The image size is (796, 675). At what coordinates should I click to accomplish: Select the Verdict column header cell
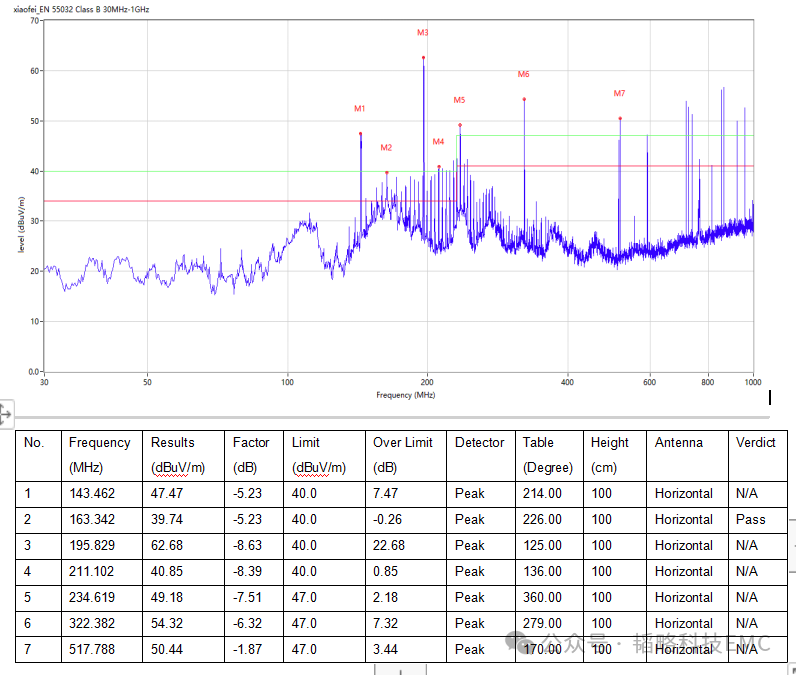(755, 443)
